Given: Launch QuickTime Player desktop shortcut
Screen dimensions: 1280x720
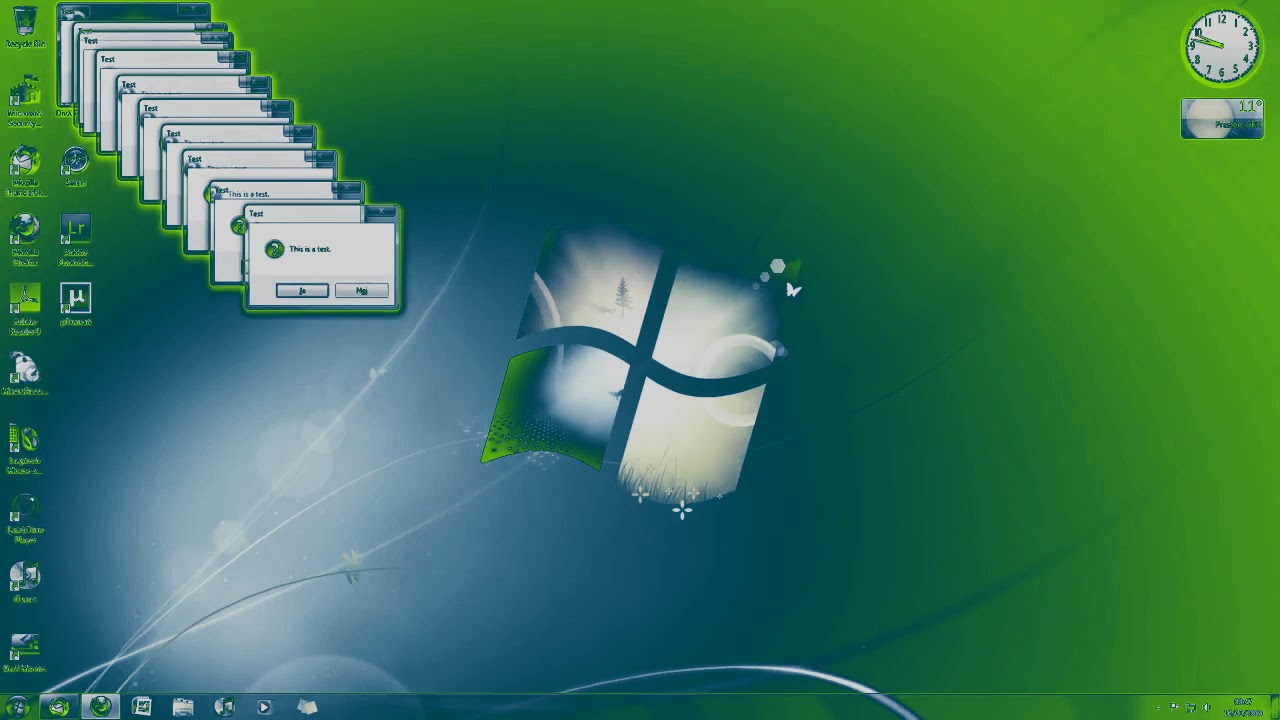Looking at the screenshot, I should pyautogui.click(x=25, y=520).
